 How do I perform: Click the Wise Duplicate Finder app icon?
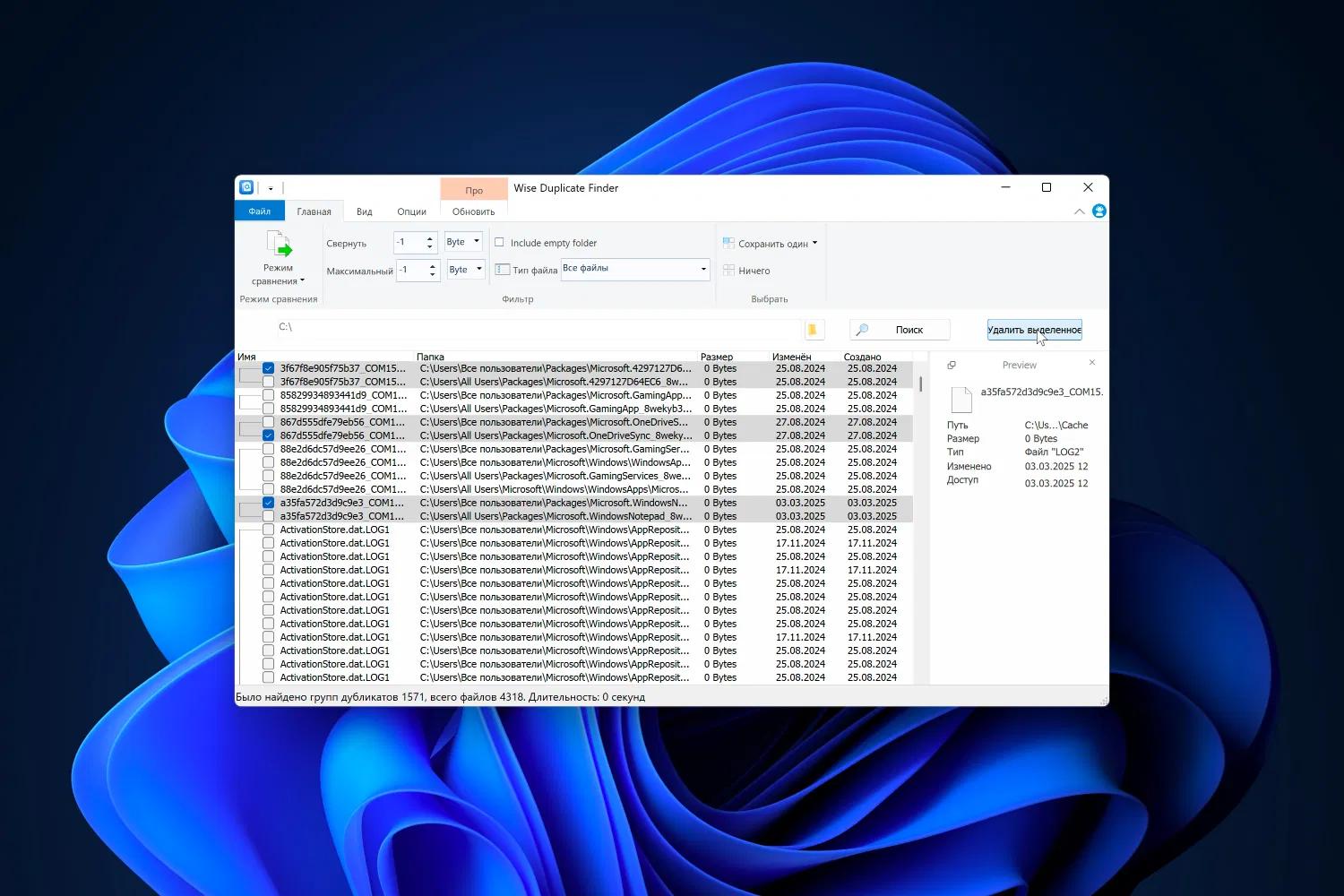point(246,187)
